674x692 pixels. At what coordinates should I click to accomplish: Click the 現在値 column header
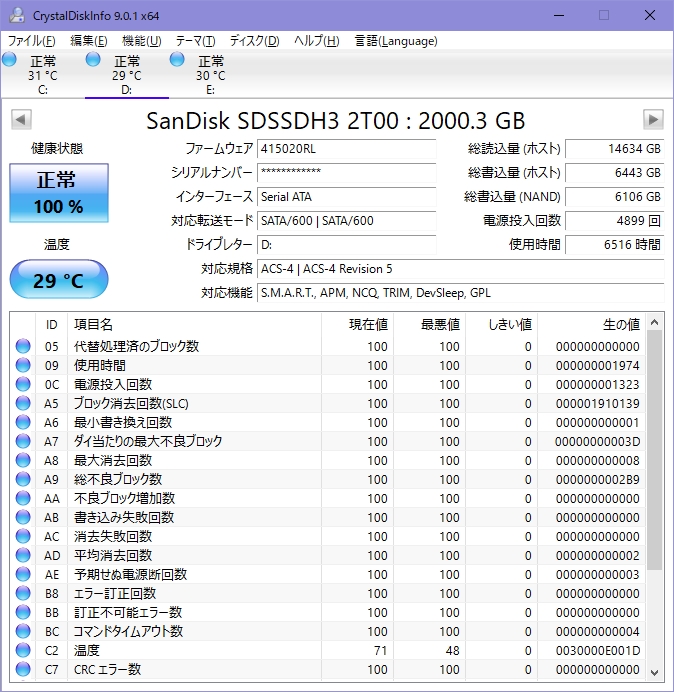point(358,325)
